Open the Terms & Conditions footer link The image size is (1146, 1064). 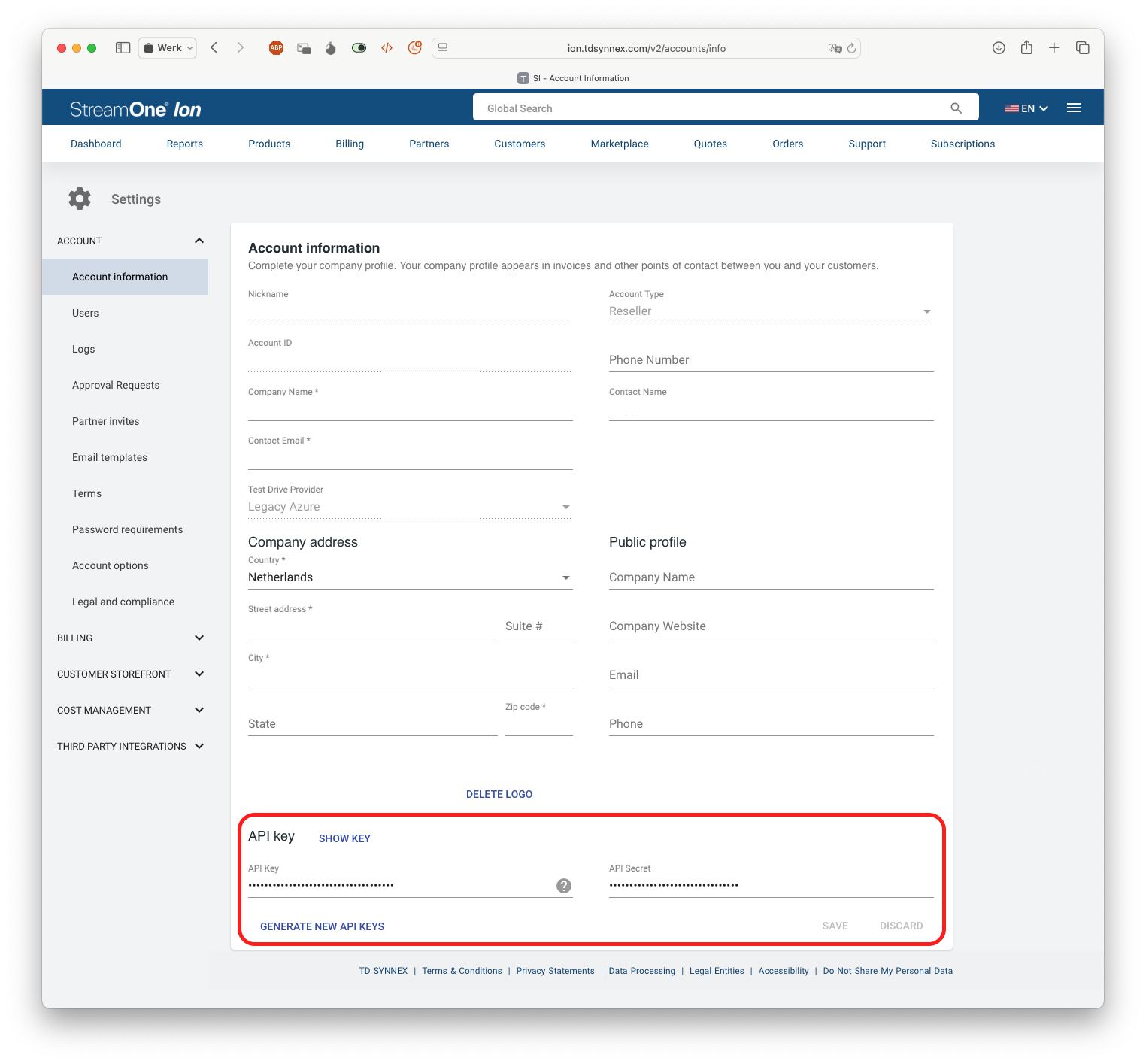click(x=462, y=970)
